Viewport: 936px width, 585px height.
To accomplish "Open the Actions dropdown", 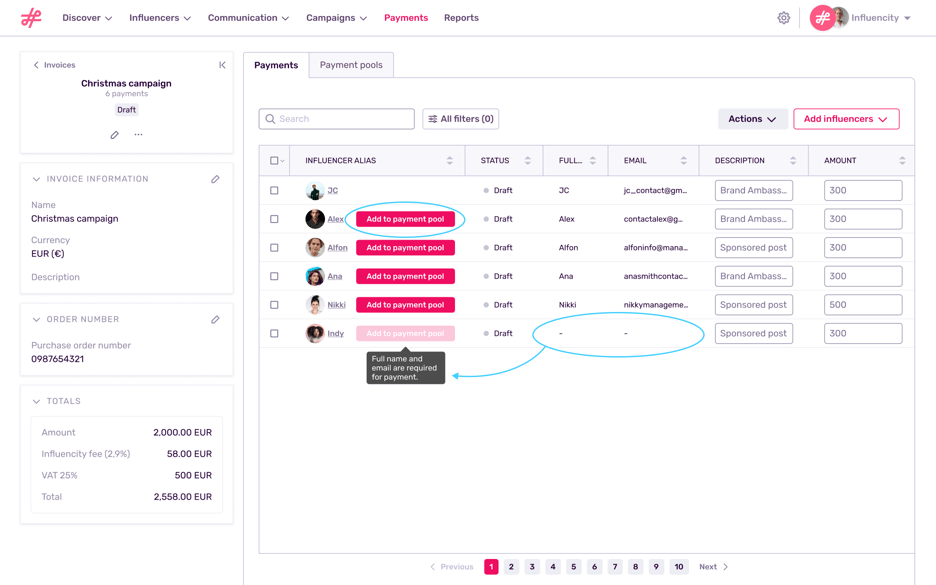I will point(752,118).
